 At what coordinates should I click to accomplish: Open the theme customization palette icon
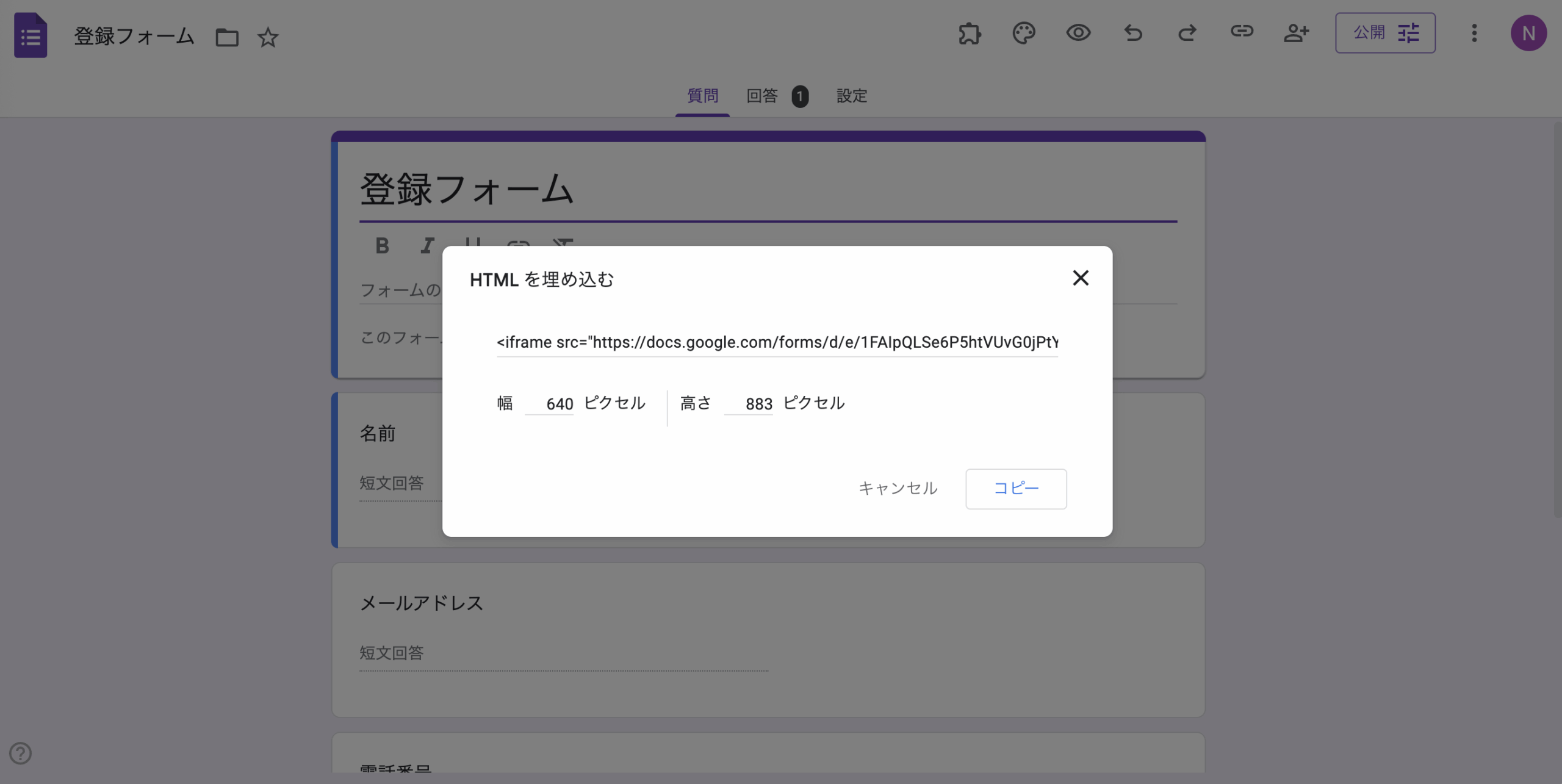tap(1024, 34)
